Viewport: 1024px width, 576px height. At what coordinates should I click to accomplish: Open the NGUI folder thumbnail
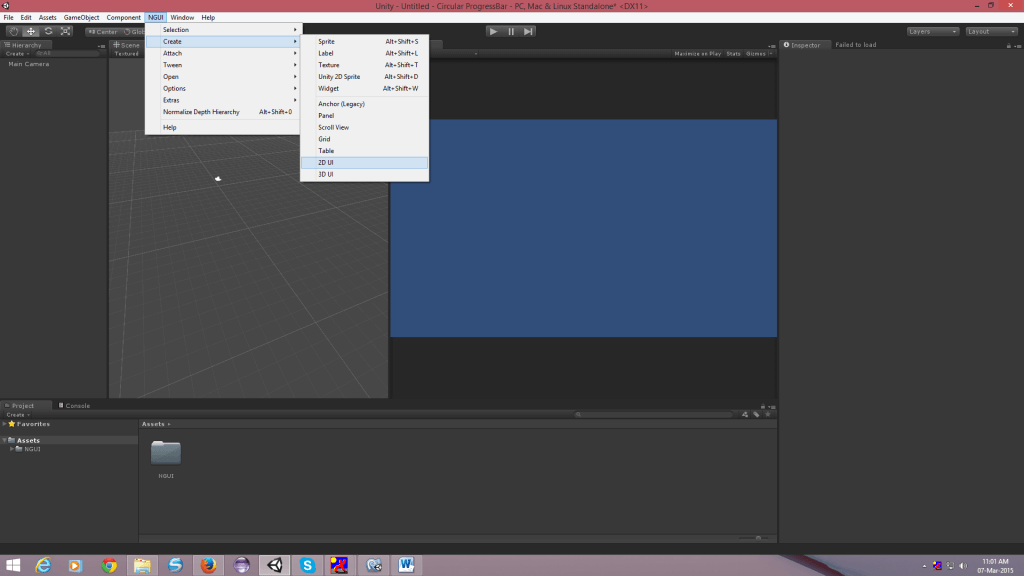(166, 453)
